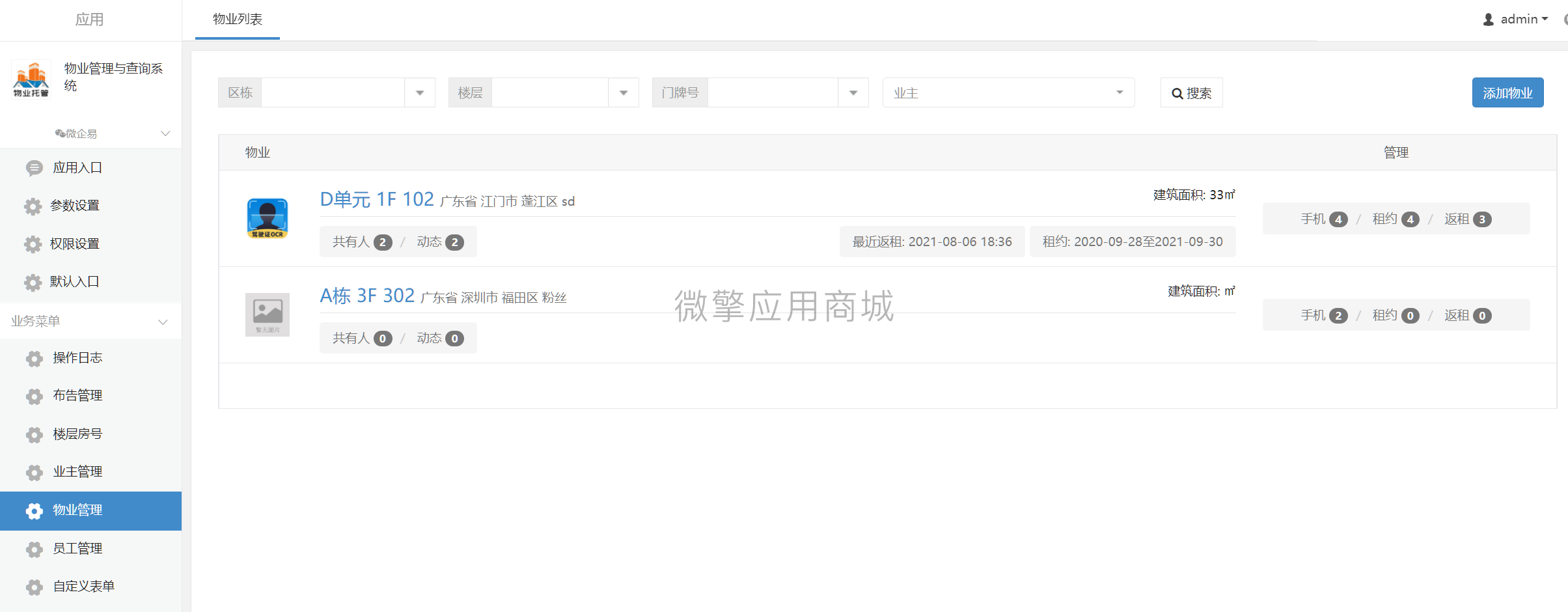Open 租约 0 for A栋 3F 302
Image resolution: width=1568 pixels, height=612 pixels.
[1396, 315]
